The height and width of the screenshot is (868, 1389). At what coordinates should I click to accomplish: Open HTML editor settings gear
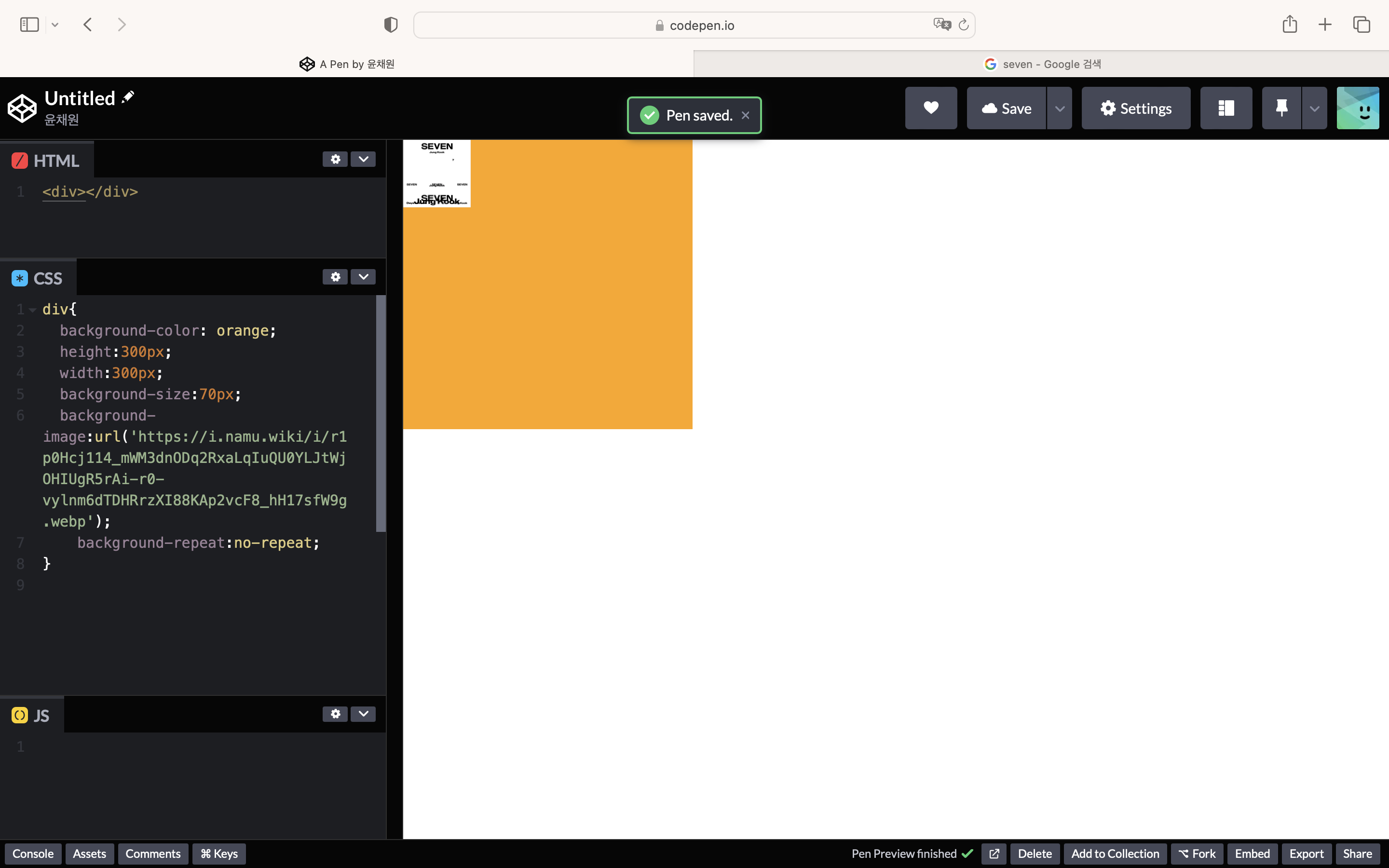(335, 159)
